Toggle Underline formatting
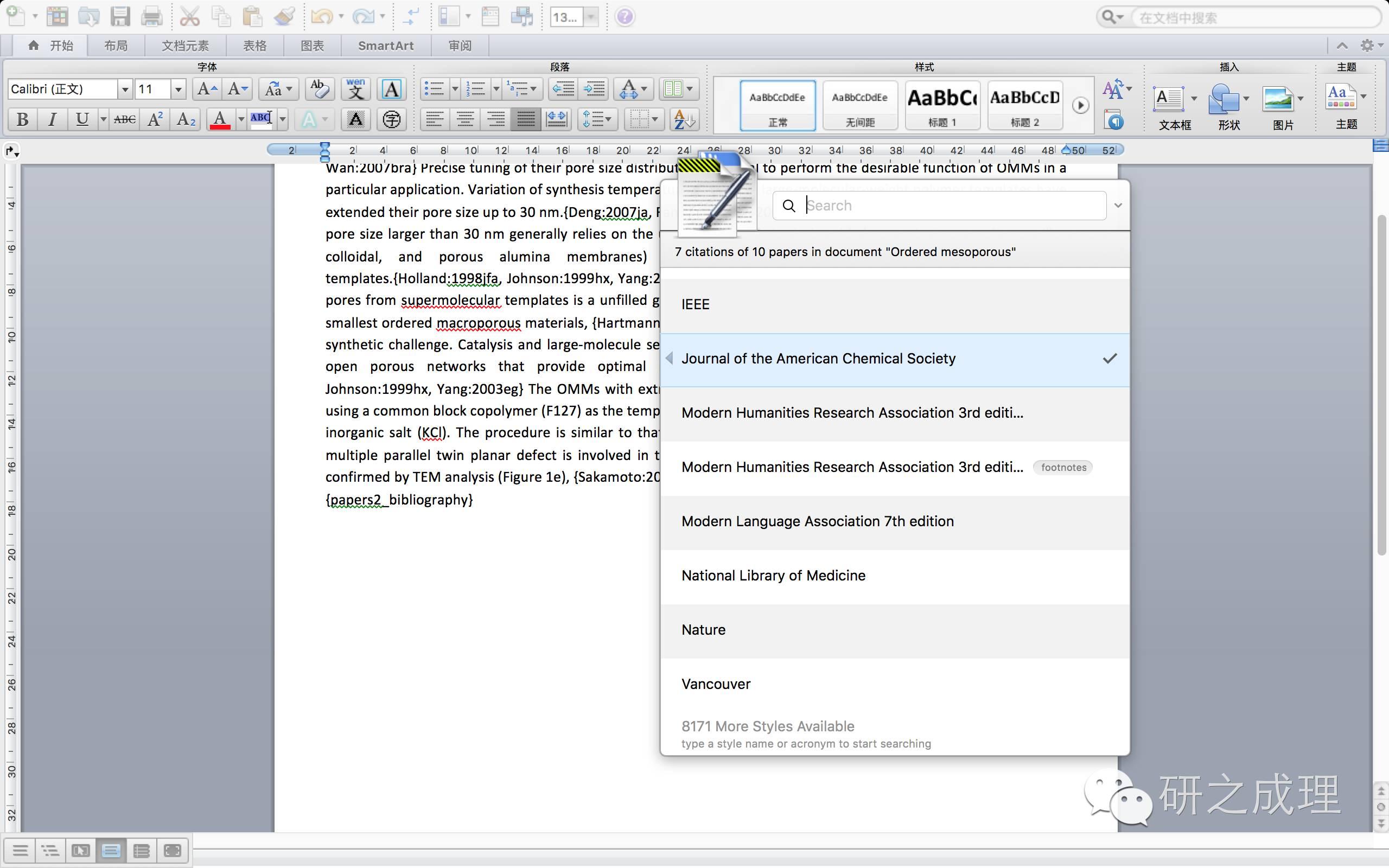 82,119
